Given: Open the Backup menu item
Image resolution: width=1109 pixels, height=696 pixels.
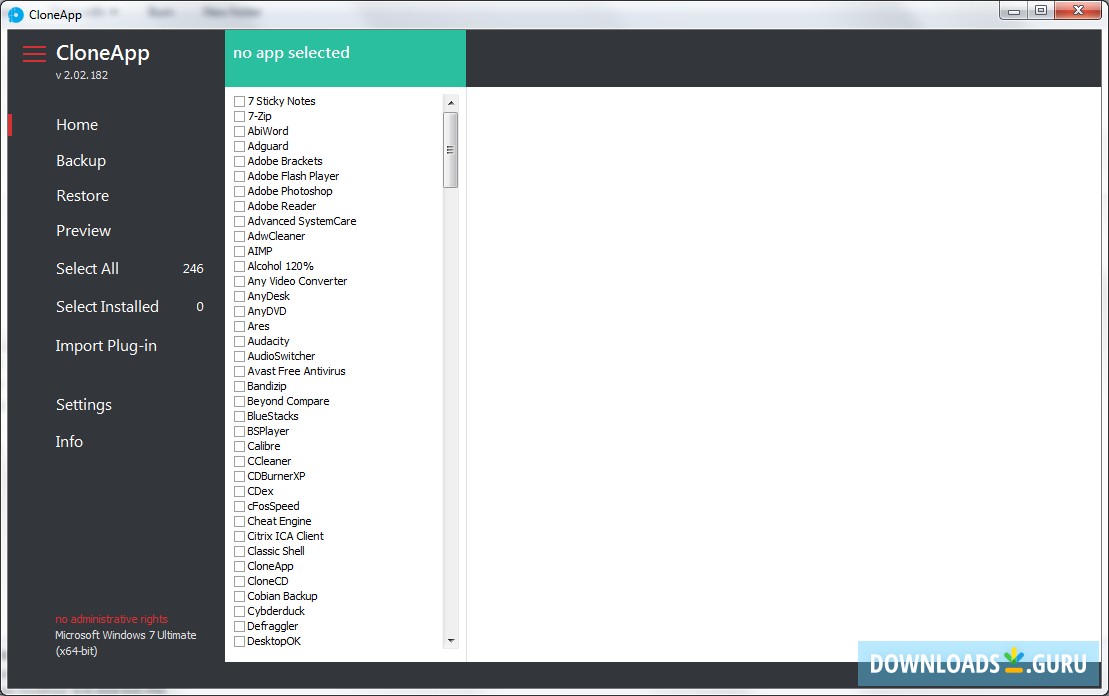Looking at the screenshot, I should 81,161.
